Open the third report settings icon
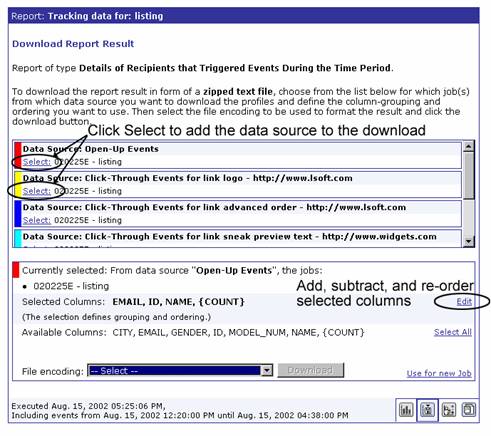Screen dimensions: 491x436 [x=449, y=409]
